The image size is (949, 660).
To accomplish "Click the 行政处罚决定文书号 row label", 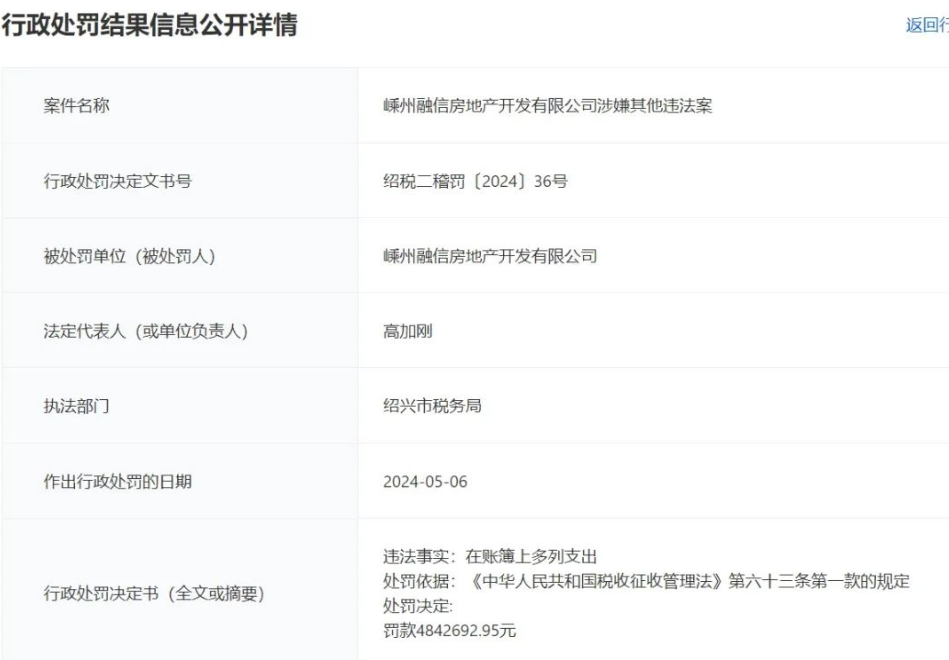I will 117,181.
